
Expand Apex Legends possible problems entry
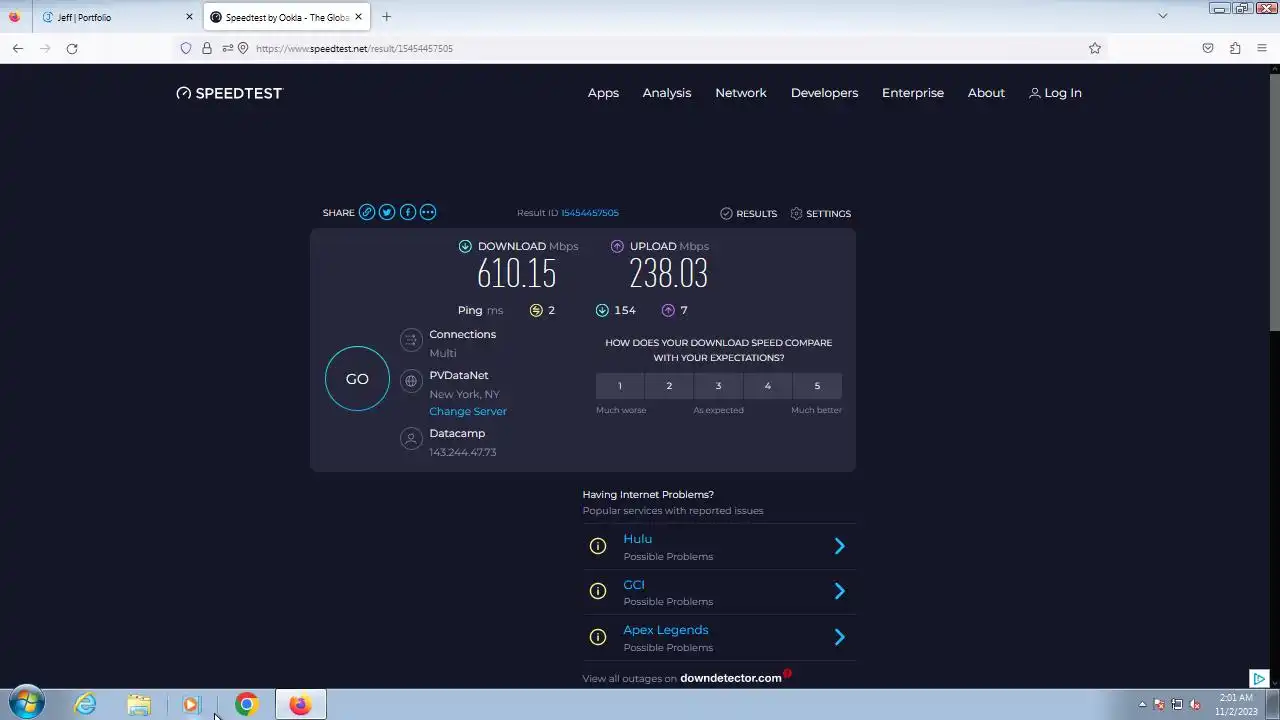pyautogui.click(x=840, y=637)
